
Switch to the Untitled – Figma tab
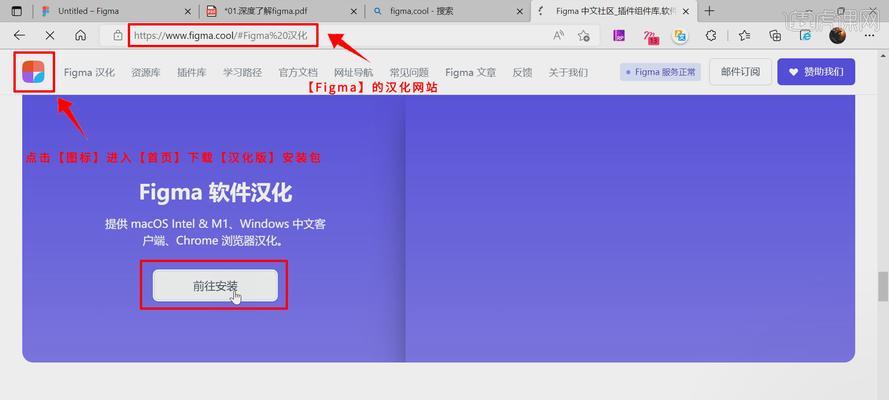pyautogui.click(x=116, y=11)
